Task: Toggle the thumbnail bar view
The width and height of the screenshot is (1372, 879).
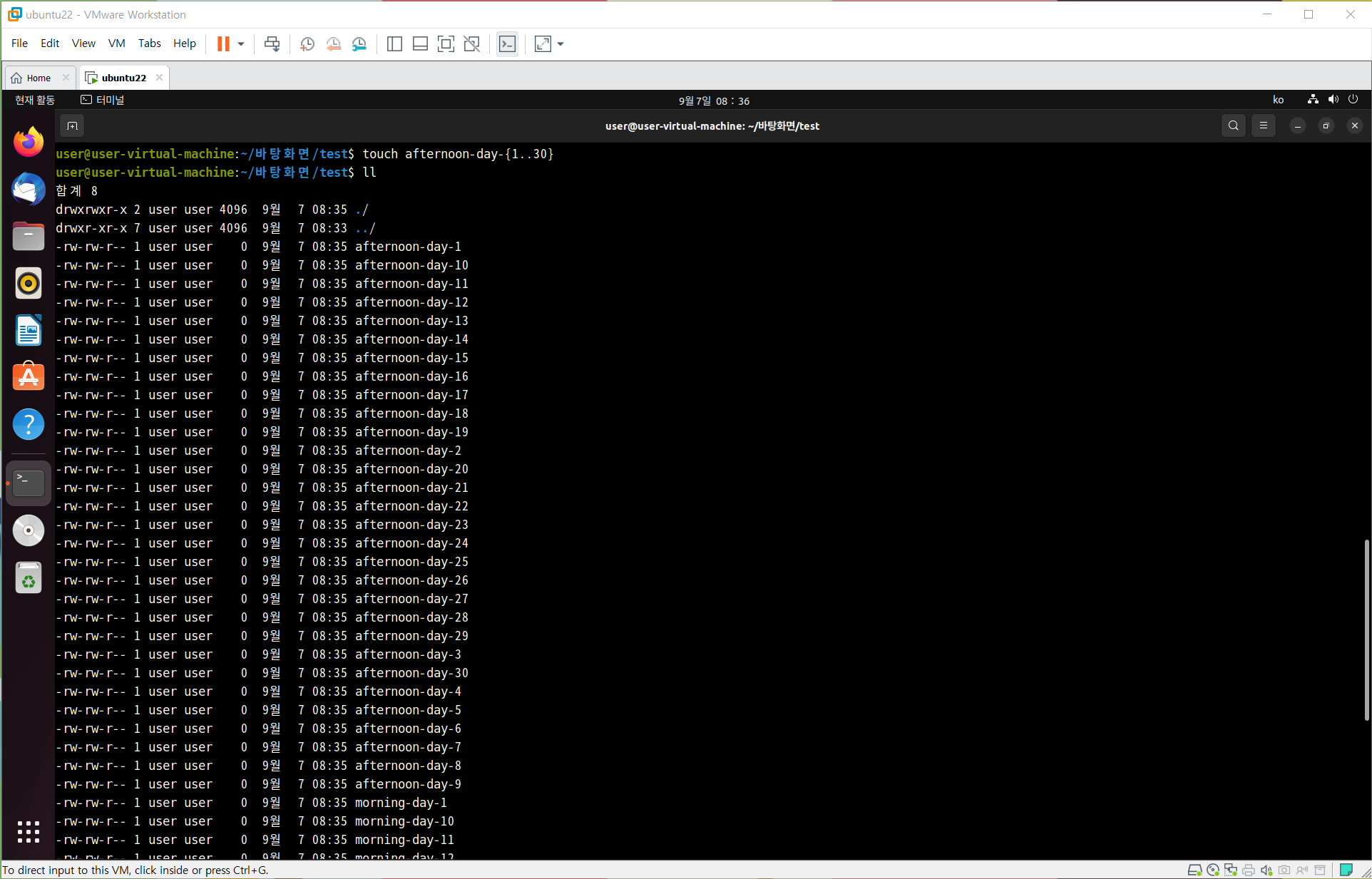Action: click(420, 44)
